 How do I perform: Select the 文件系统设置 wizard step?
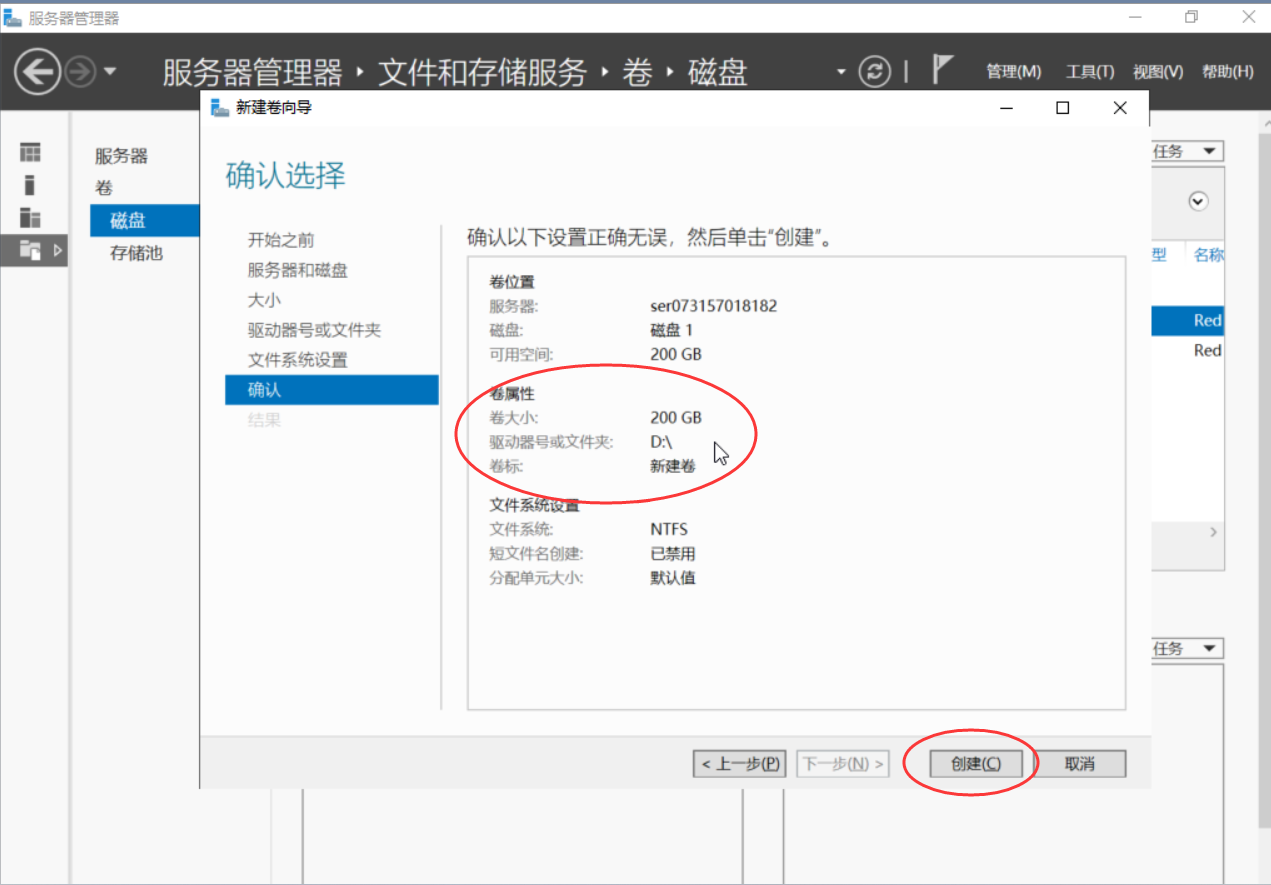pyautogui.click(x=298, y=360)
